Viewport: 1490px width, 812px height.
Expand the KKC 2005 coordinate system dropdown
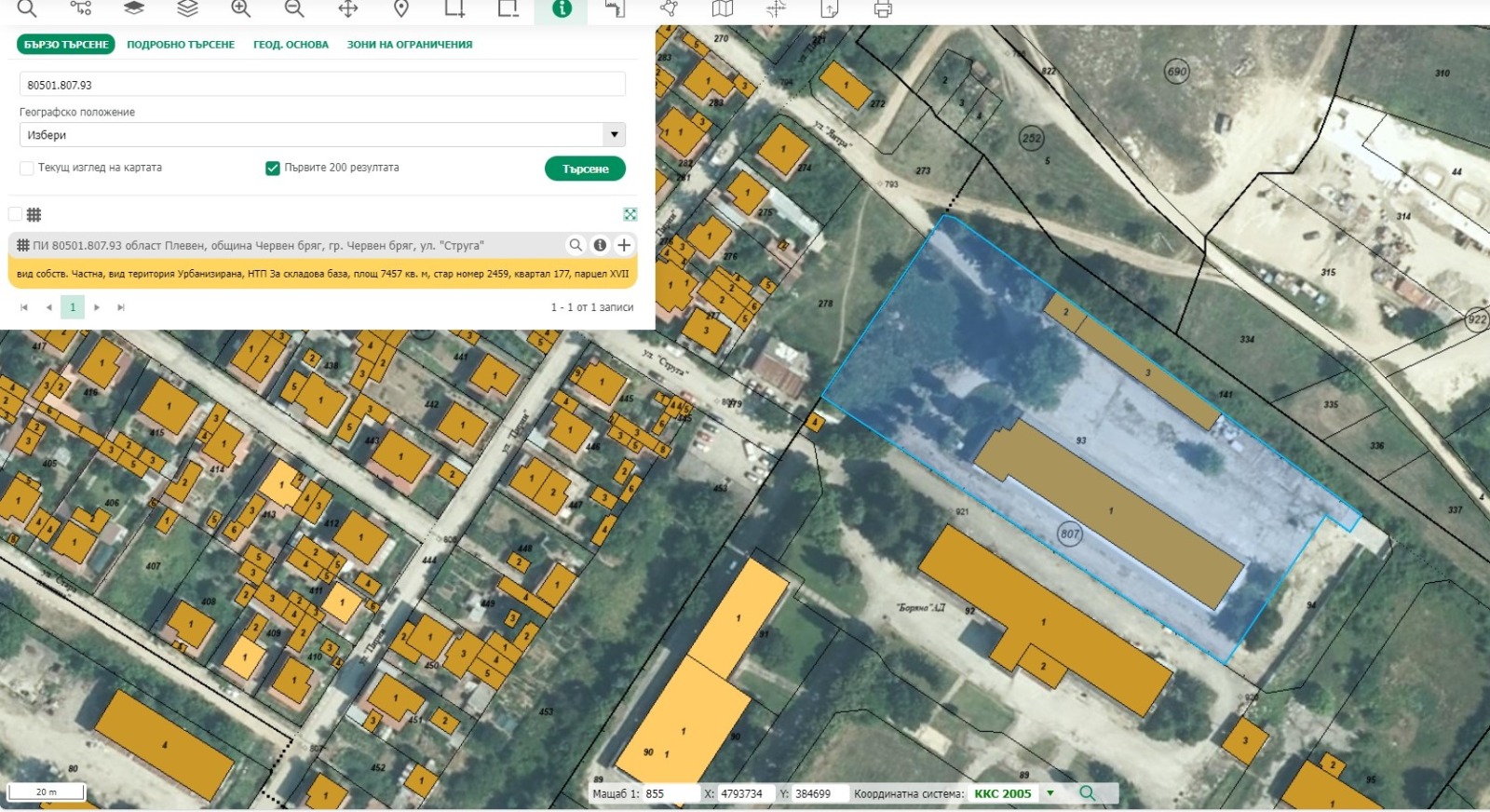coord(1050,793)
